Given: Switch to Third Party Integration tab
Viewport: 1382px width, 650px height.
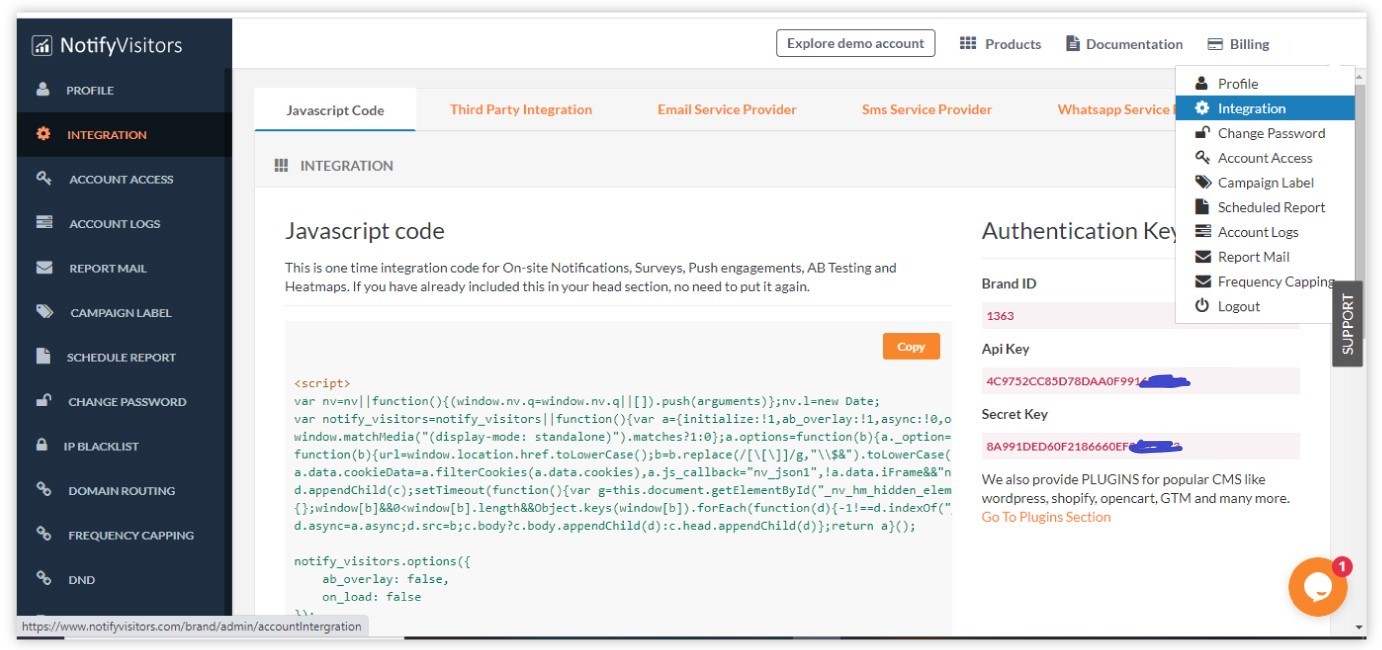Looking at the screenshot, I should click(520, 110).
